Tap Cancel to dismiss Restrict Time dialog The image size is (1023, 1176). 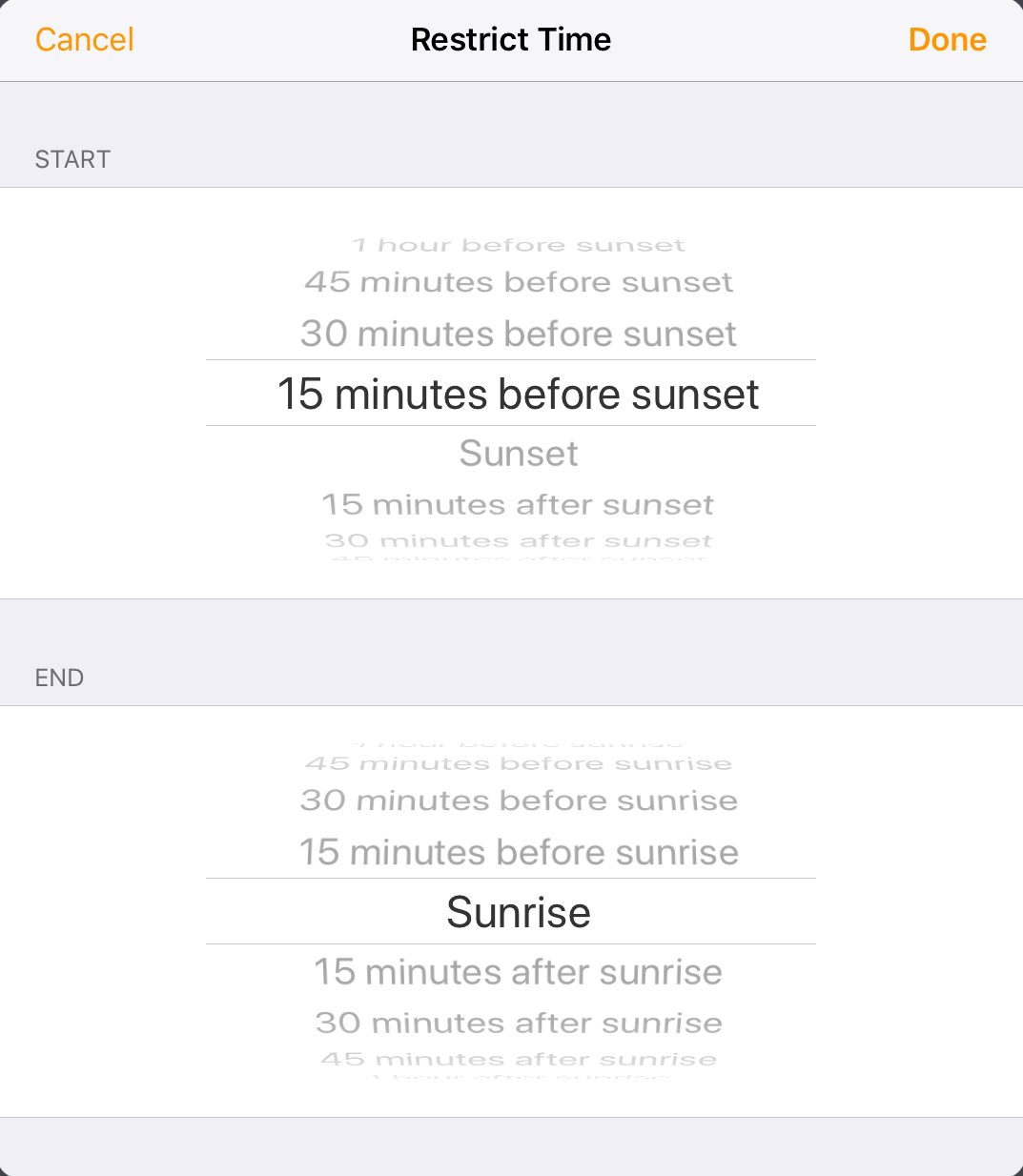84,40
